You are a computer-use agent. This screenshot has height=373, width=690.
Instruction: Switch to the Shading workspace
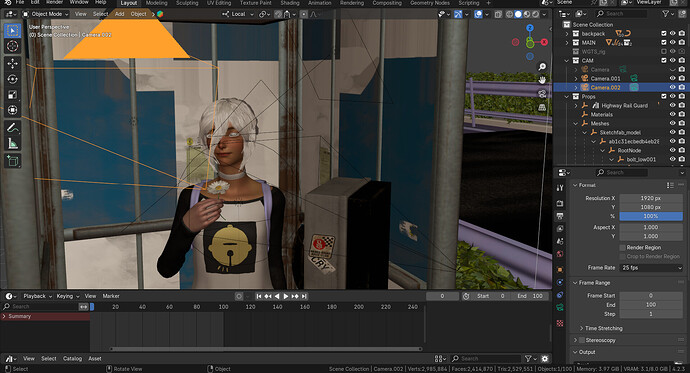tap(290, 3)
